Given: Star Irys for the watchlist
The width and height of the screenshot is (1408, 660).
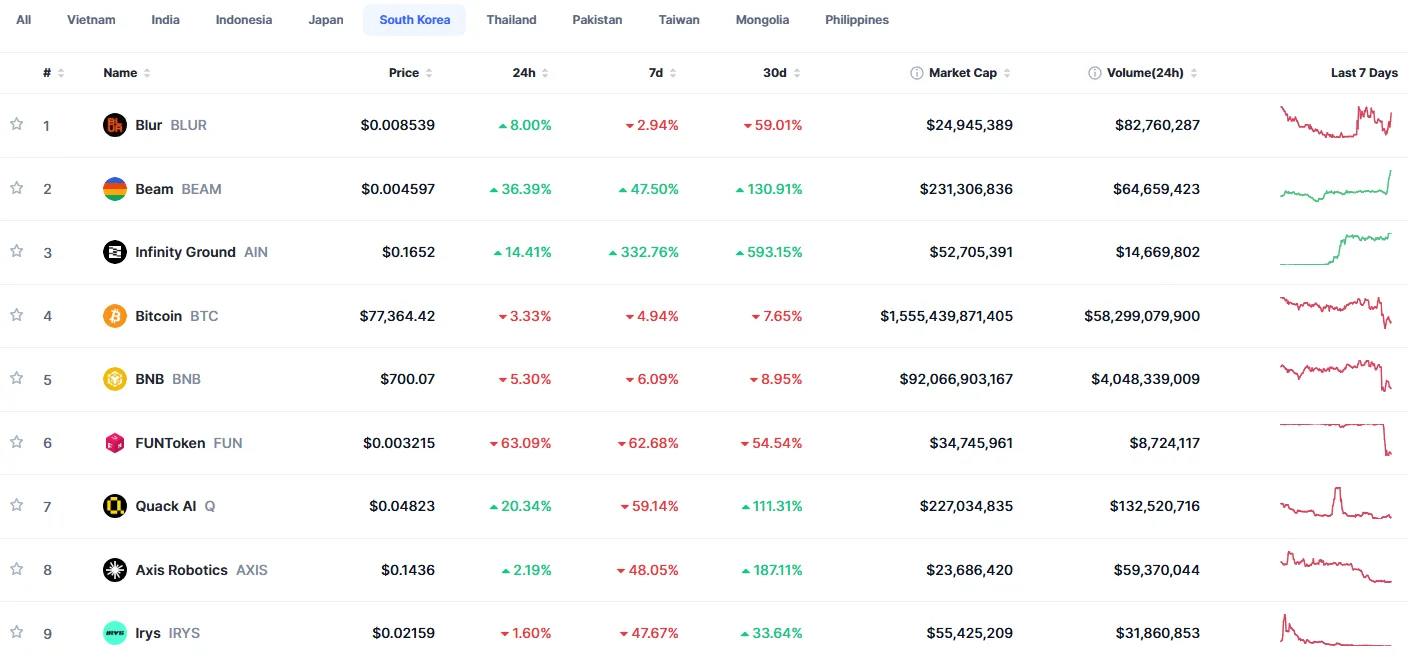Looking at the screenshot, I should point(16,632).
